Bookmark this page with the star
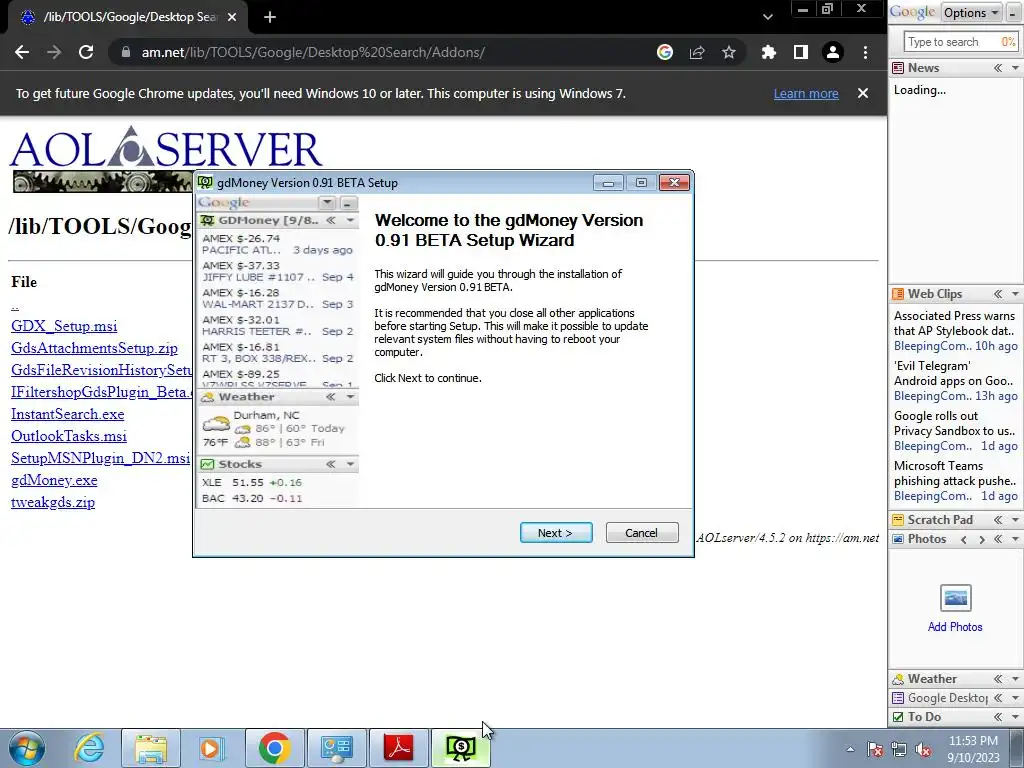The image size is (1024, 768). coord(729,52)
